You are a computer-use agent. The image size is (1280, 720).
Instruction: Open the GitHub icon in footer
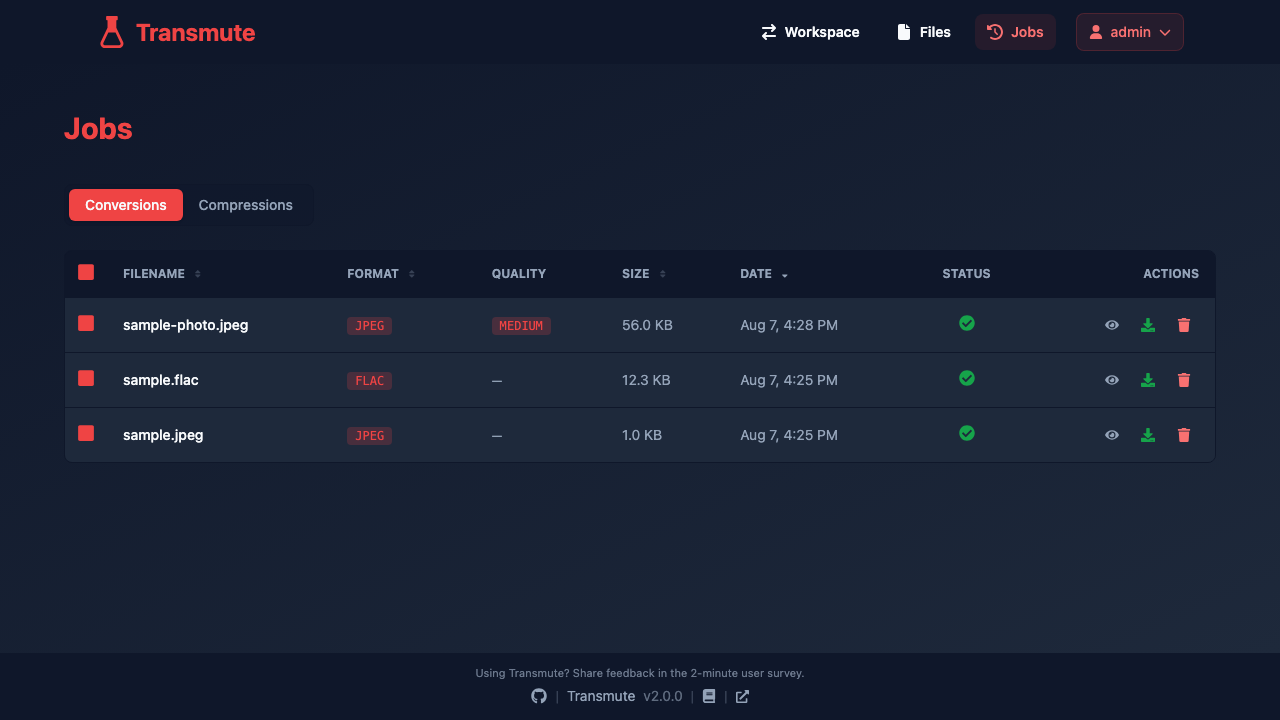coord(539,696)
